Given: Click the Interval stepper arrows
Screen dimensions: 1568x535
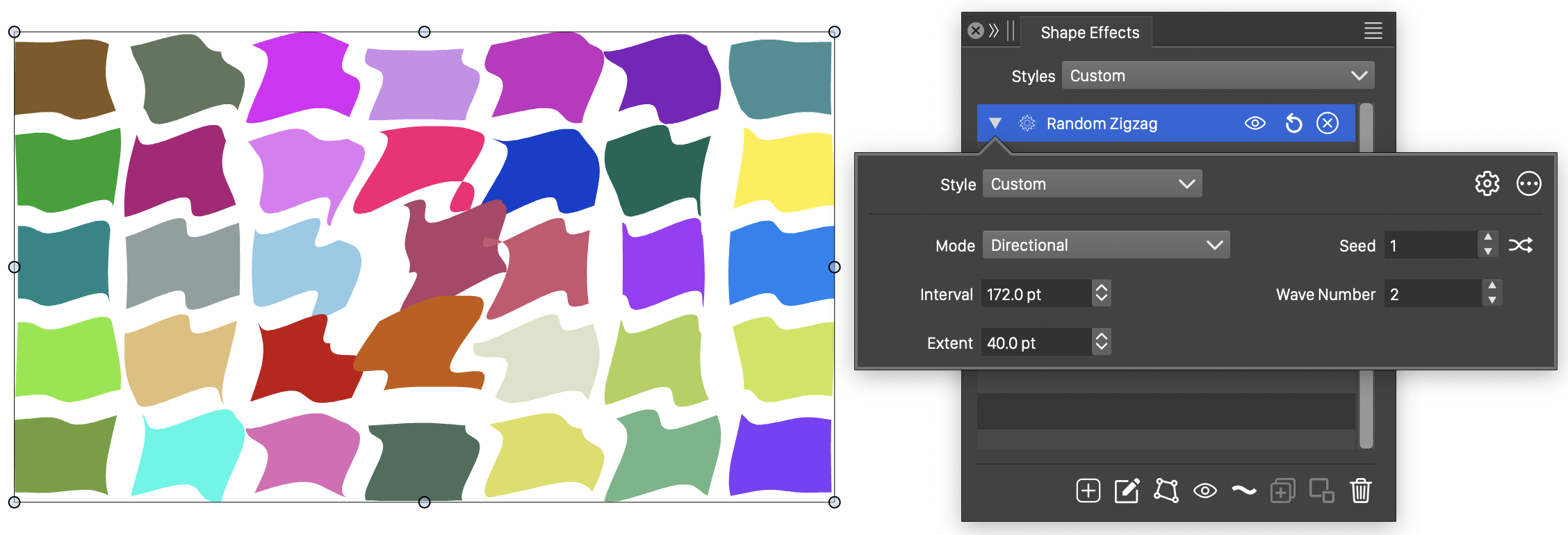Looking at the screenshot, I should 1101,294.
